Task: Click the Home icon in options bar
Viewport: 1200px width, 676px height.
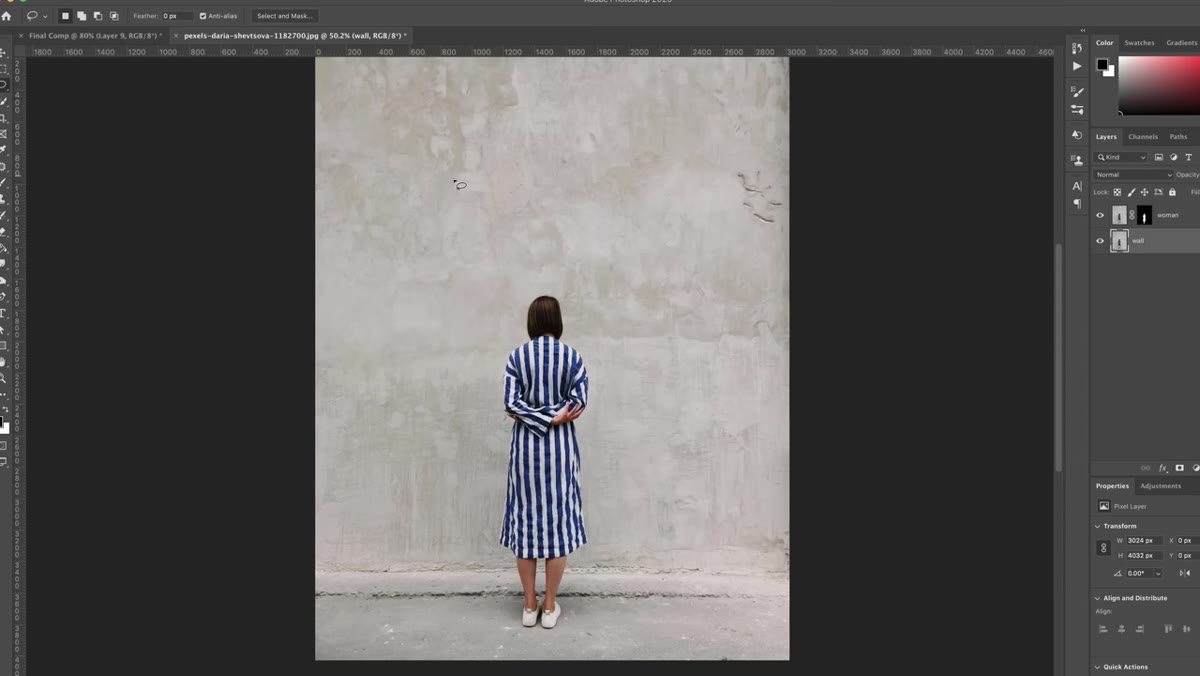Action: [6, 16]
